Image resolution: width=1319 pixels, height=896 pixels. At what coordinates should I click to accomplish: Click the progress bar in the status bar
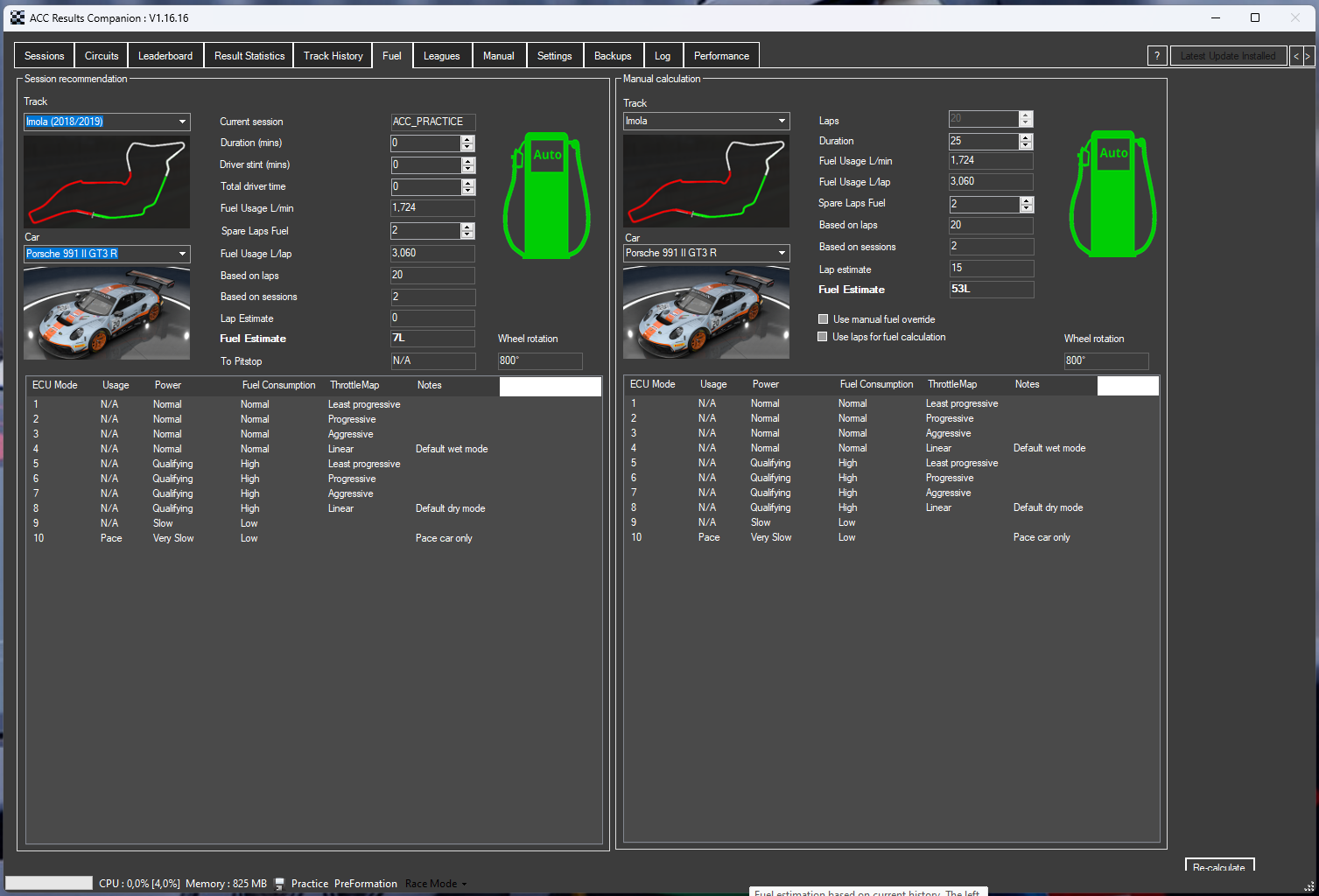(x=49, y=884)
